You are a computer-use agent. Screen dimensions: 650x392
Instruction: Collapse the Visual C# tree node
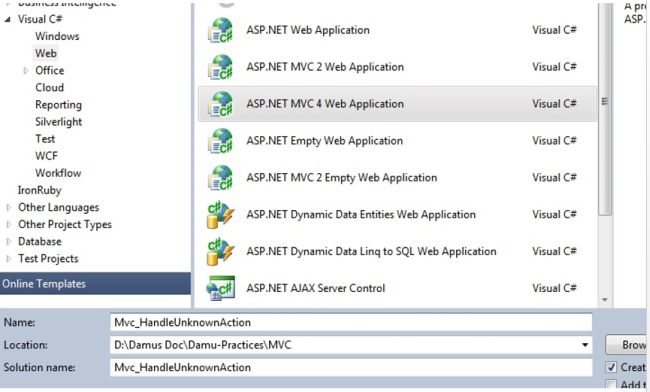tap(7, 19)
